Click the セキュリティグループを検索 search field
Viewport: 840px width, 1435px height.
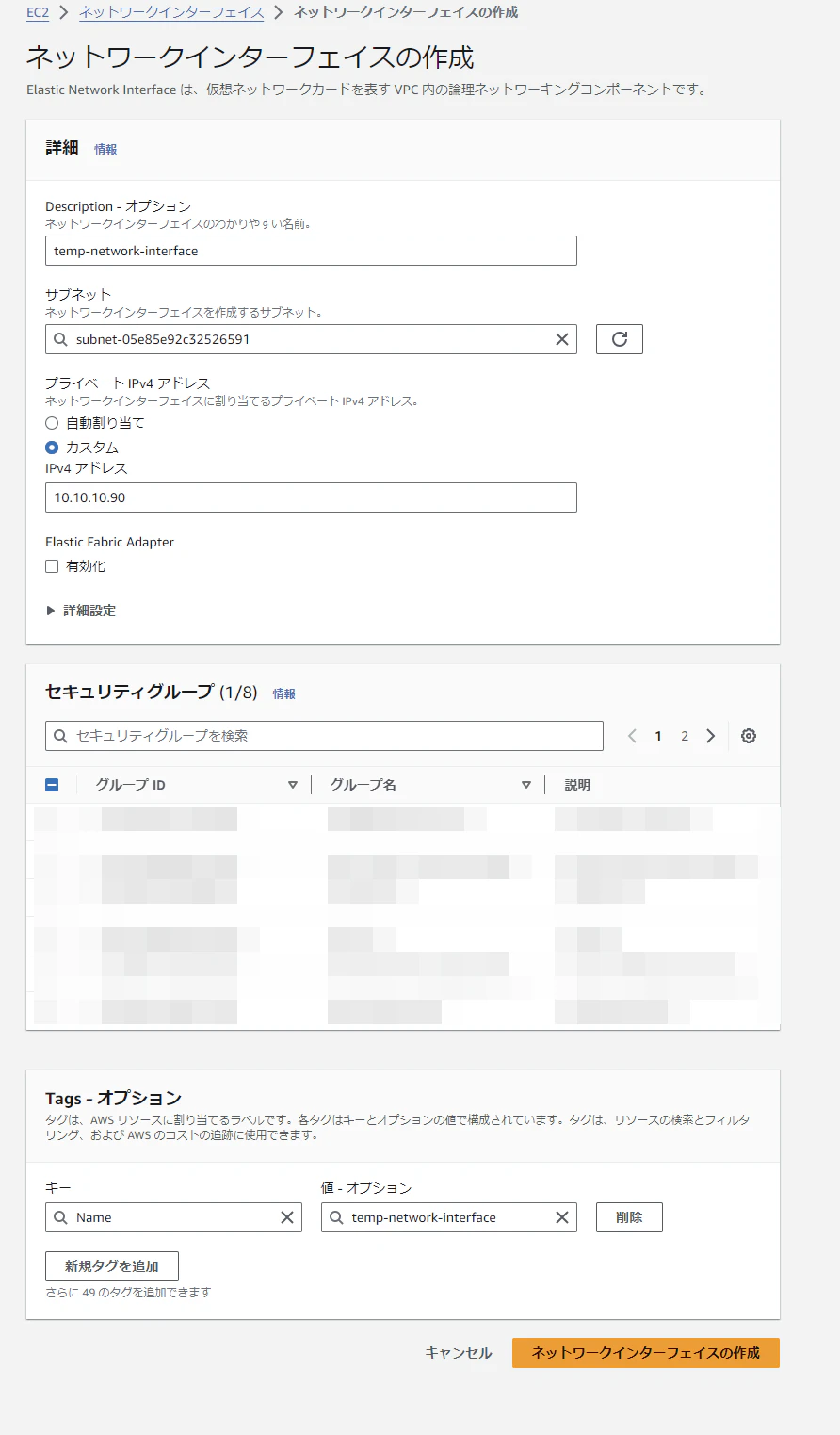(324, 736)
